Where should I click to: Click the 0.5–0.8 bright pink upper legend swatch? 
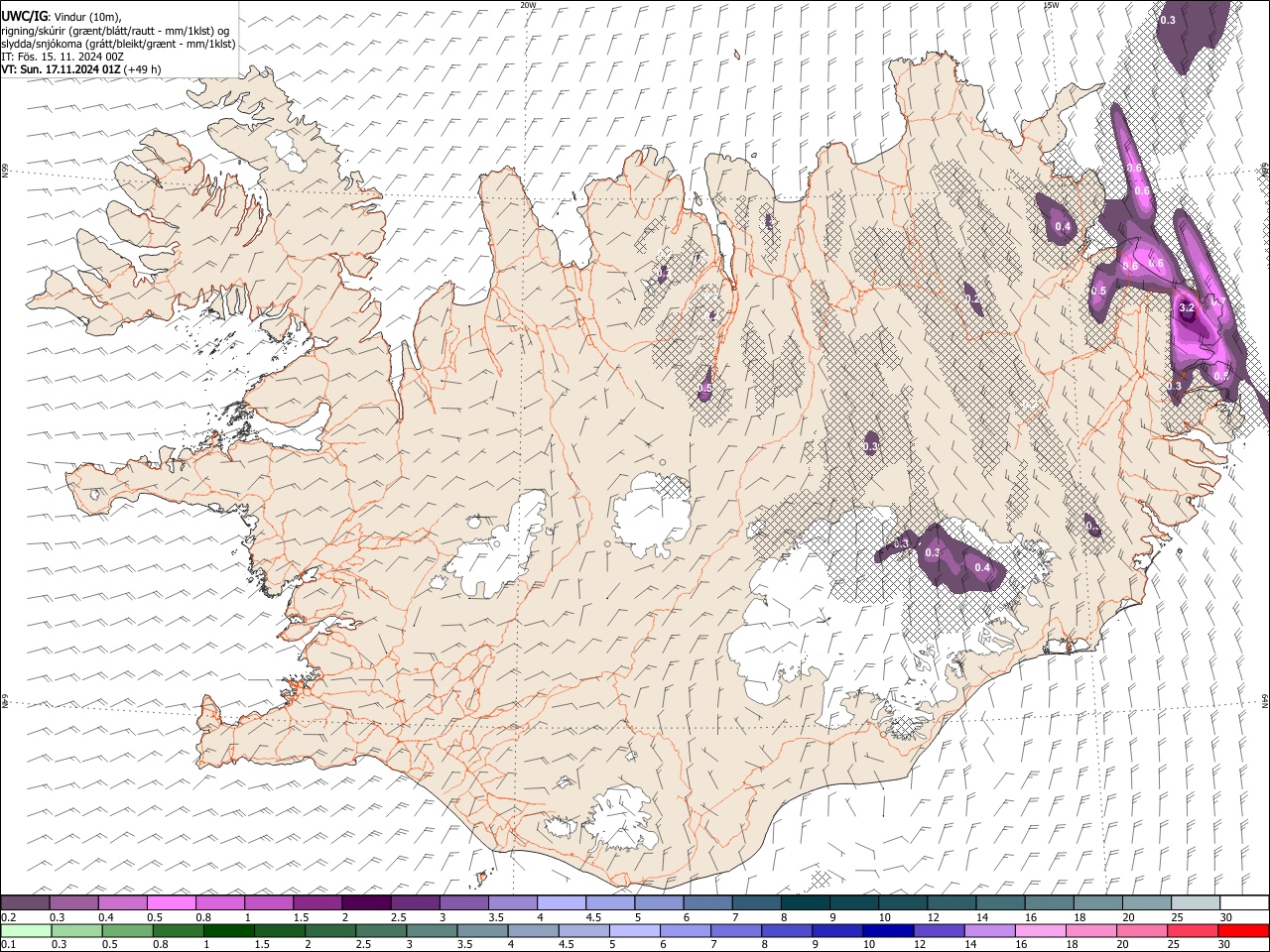[x=172, y=902]
